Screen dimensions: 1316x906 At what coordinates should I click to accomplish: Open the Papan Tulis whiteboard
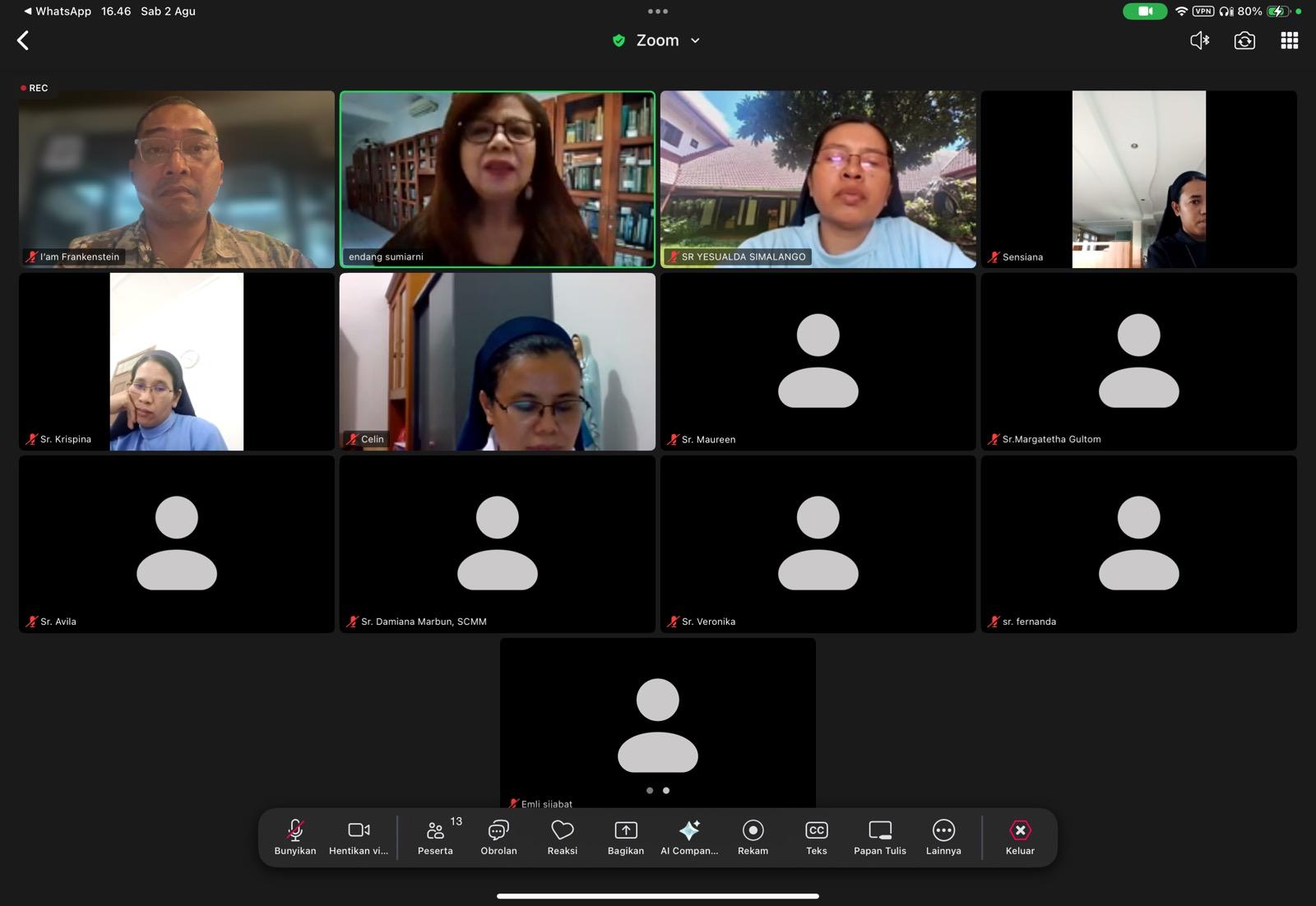pyautogui.click(x=880, y=837)
